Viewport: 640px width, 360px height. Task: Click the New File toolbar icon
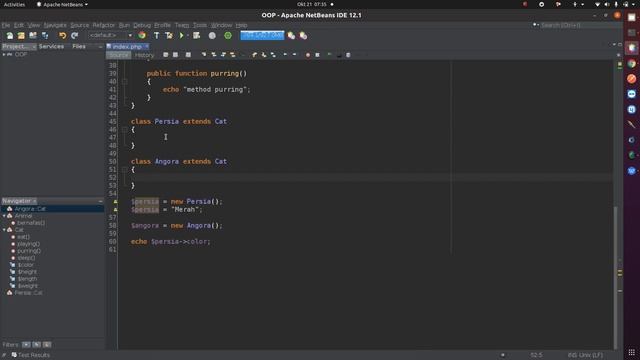click(9, 36)
